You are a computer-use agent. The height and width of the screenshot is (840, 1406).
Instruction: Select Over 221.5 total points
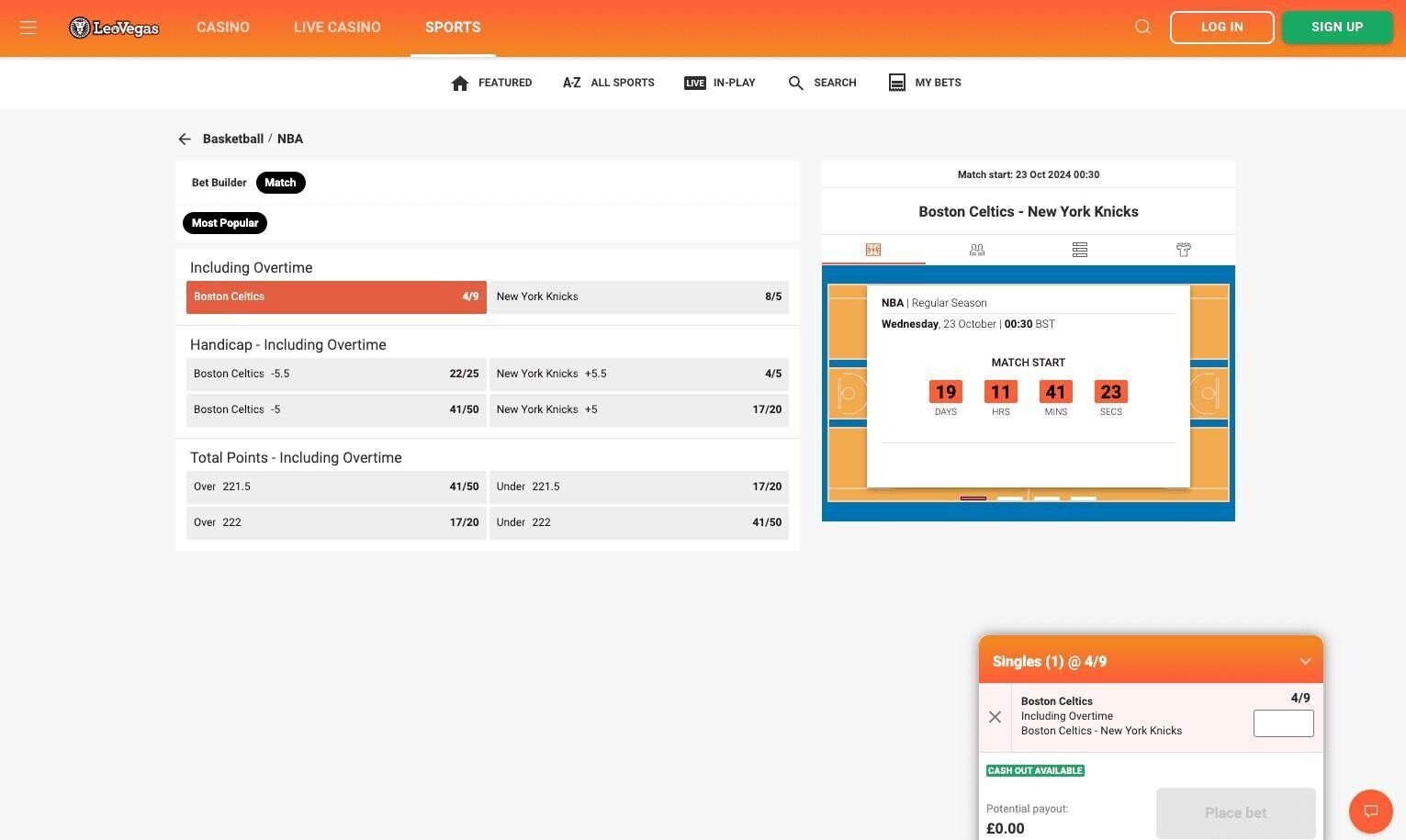(x=336, y=487)
